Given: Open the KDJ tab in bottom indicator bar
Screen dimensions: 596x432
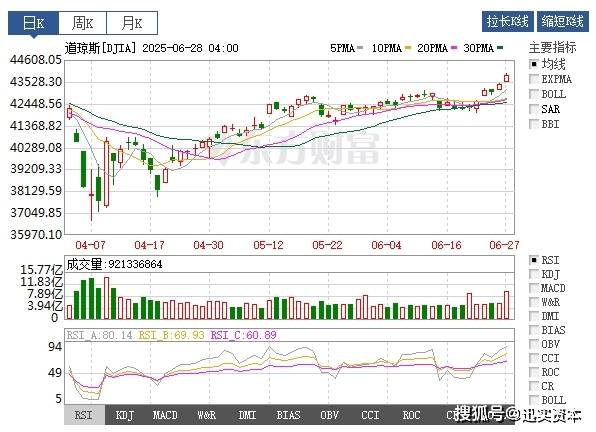Looking at the screenshot, I should tap(125, 415).
